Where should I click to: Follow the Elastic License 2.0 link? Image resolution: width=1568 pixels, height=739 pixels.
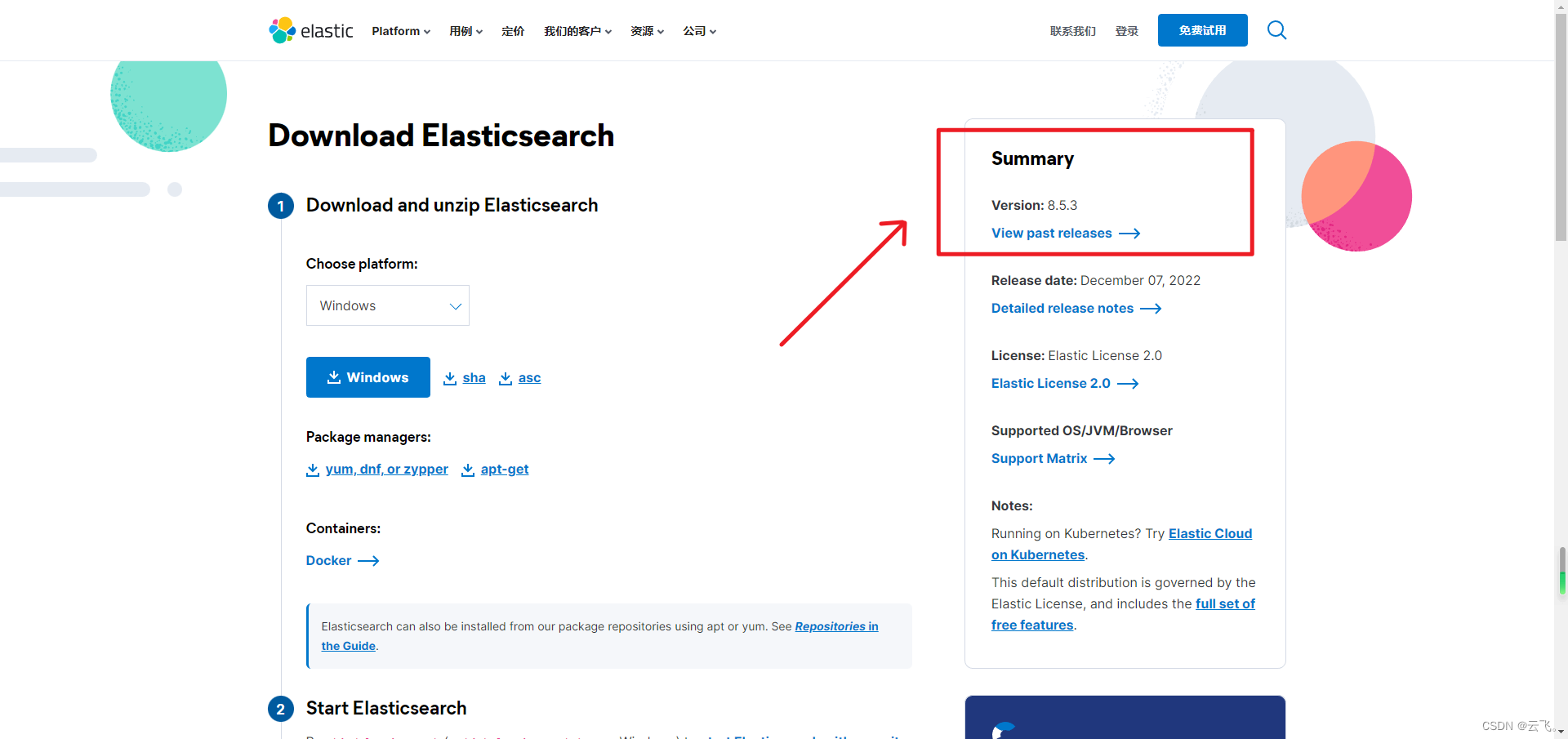[x=1050, y=383]
